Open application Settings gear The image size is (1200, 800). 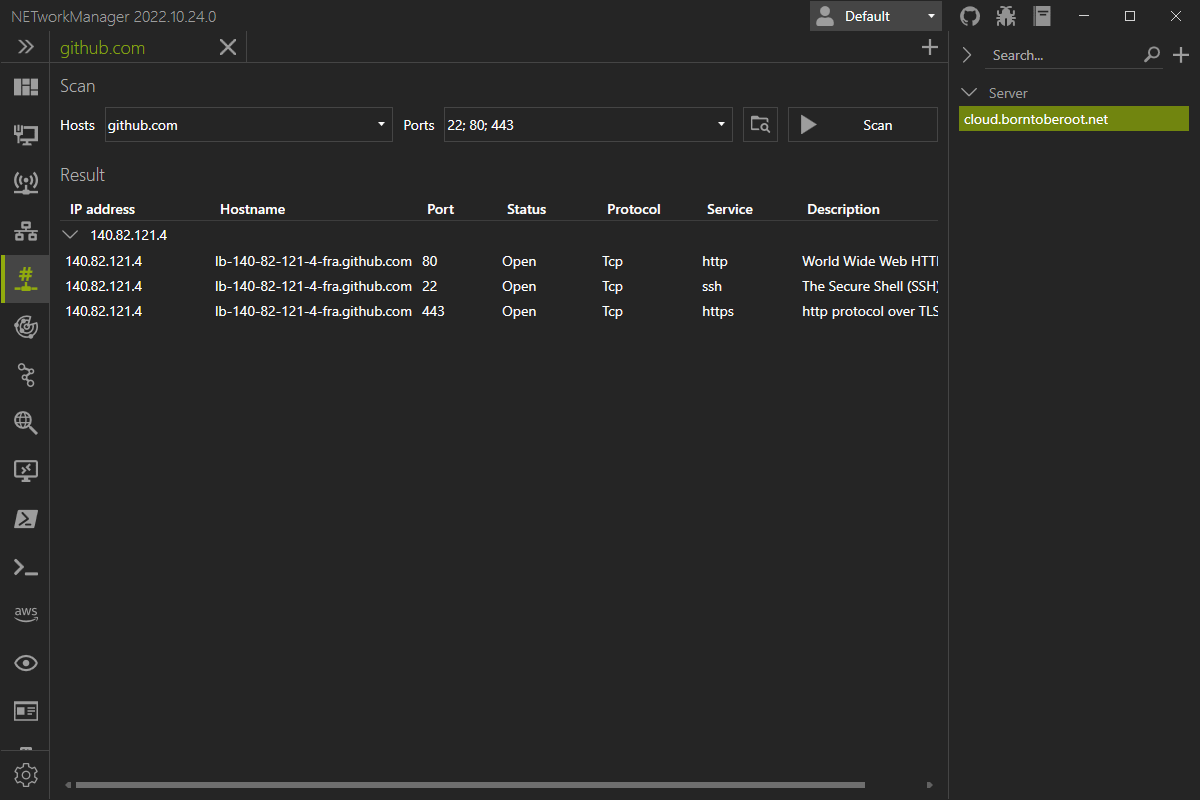25,775
